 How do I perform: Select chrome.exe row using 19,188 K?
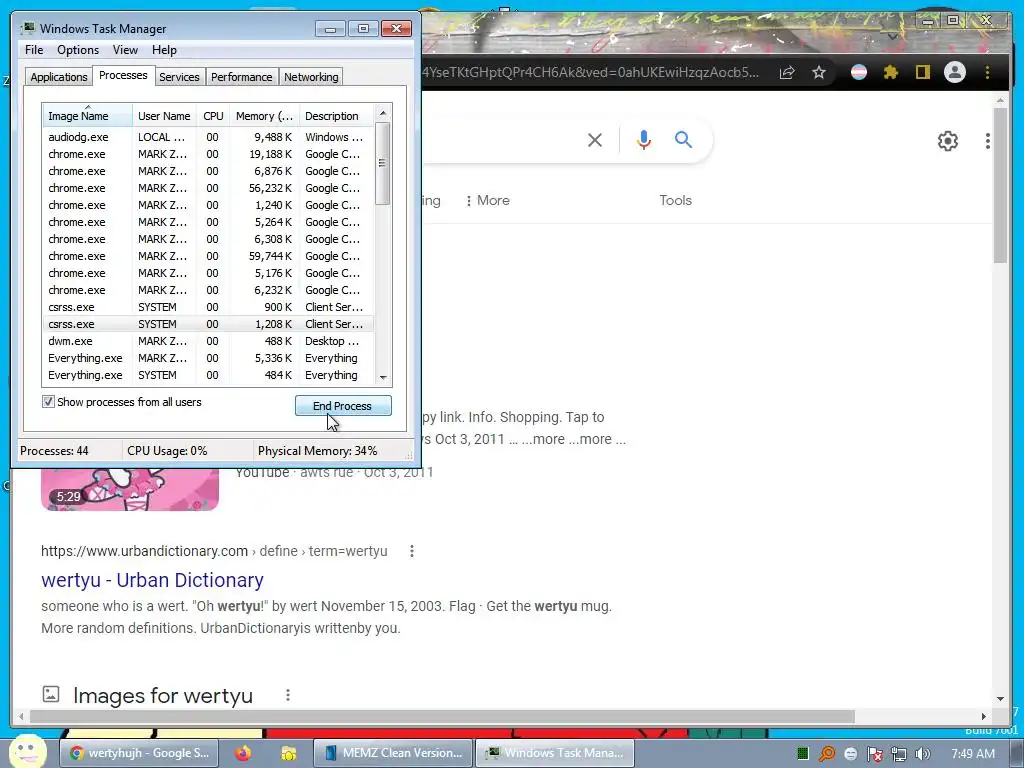click(208, 154)
